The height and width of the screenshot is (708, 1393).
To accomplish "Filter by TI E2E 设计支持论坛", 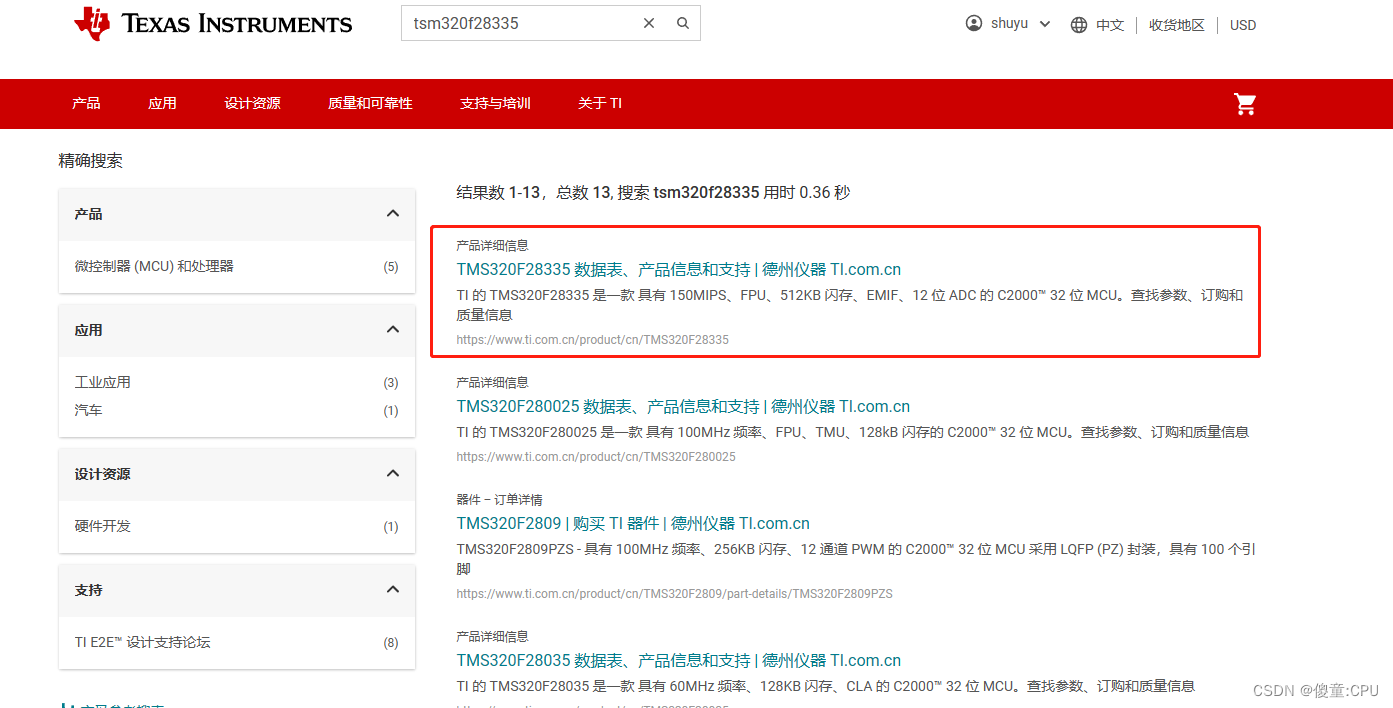I will (x=142, y=642).
